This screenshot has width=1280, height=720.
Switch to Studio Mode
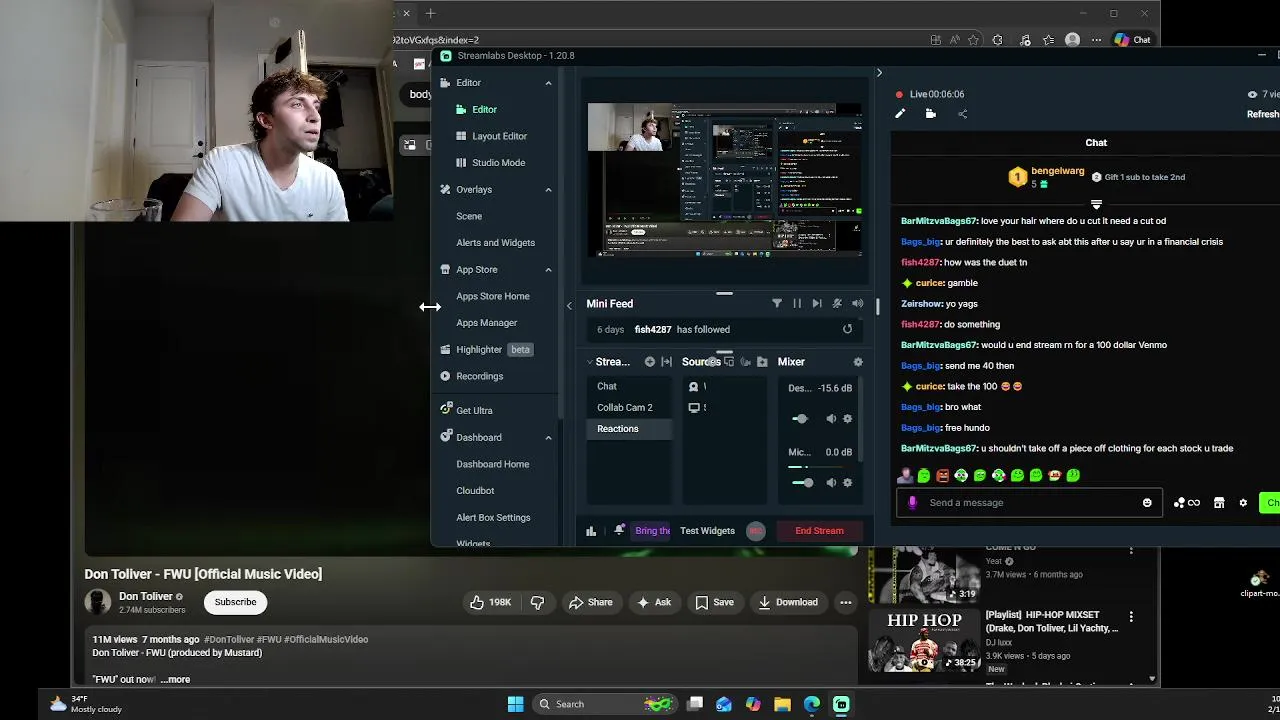click(498, 163)
